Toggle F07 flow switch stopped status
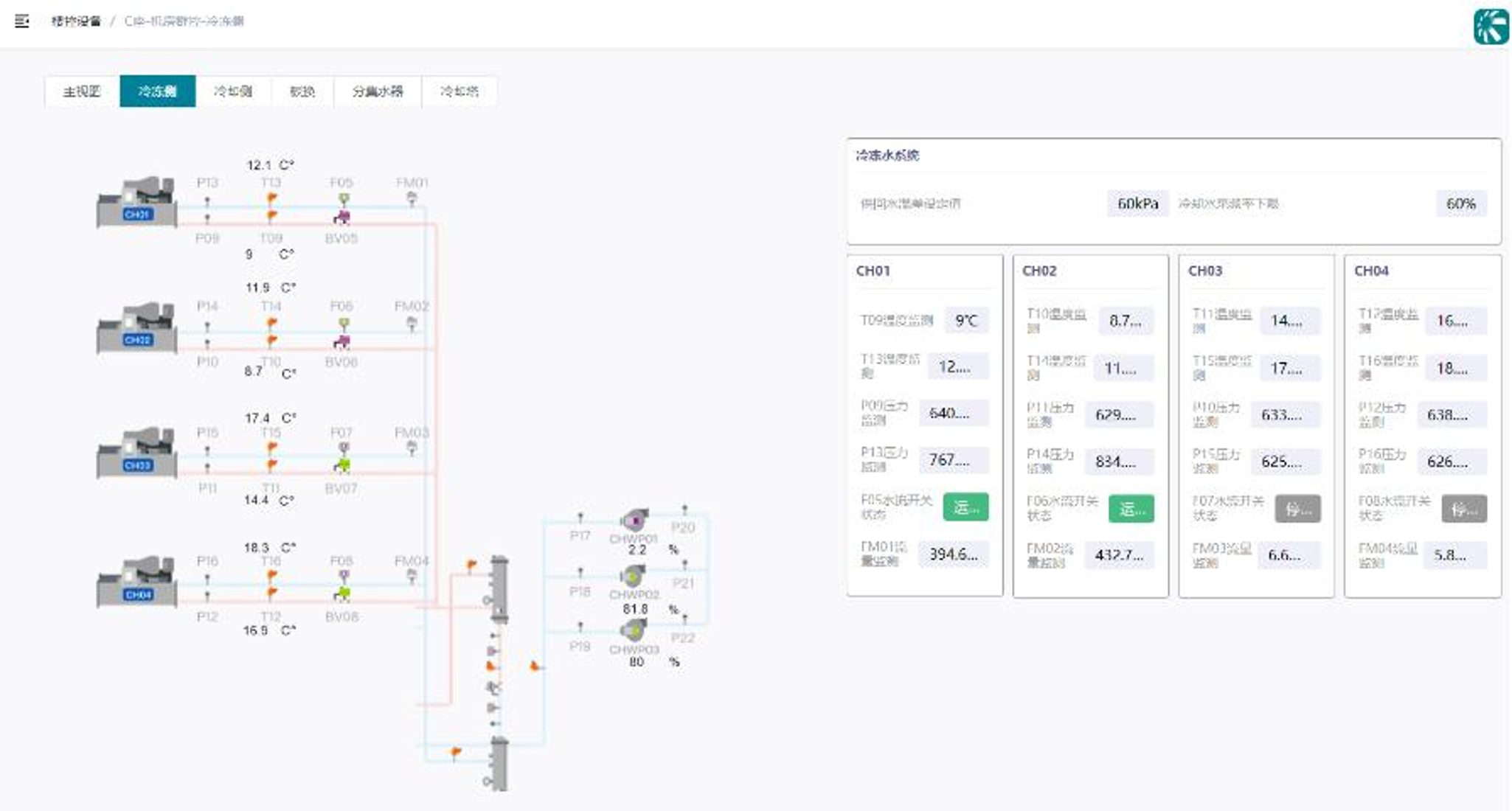 (x=1297, y=509)
